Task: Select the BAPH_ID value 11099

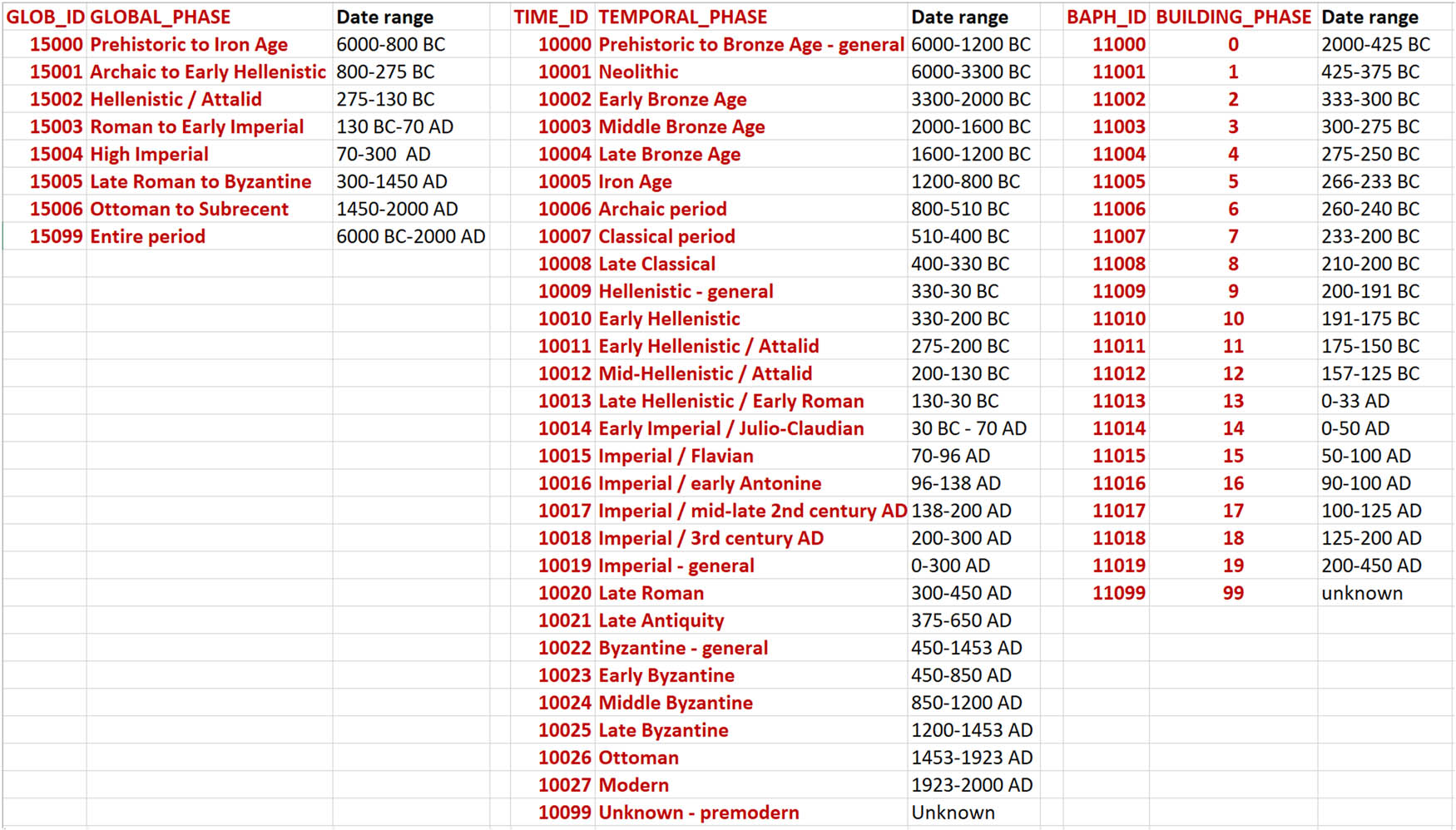Action: pos(1118,593)
